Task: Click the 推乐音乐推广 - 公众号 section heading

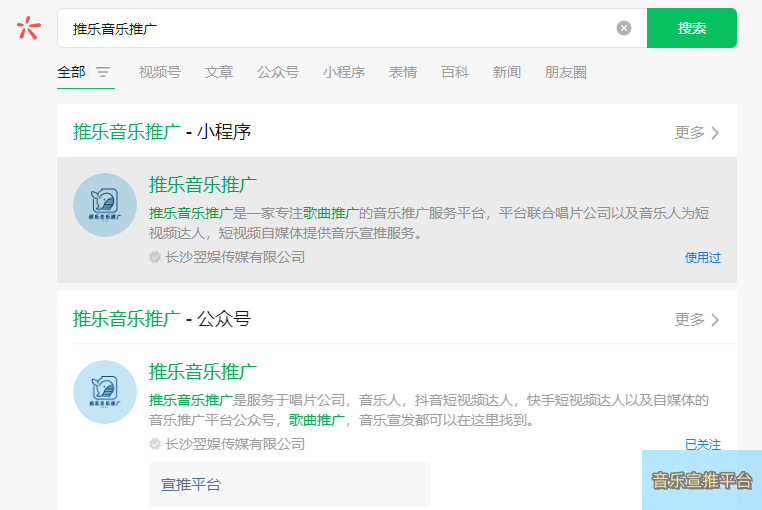Action: click(162, 319)
